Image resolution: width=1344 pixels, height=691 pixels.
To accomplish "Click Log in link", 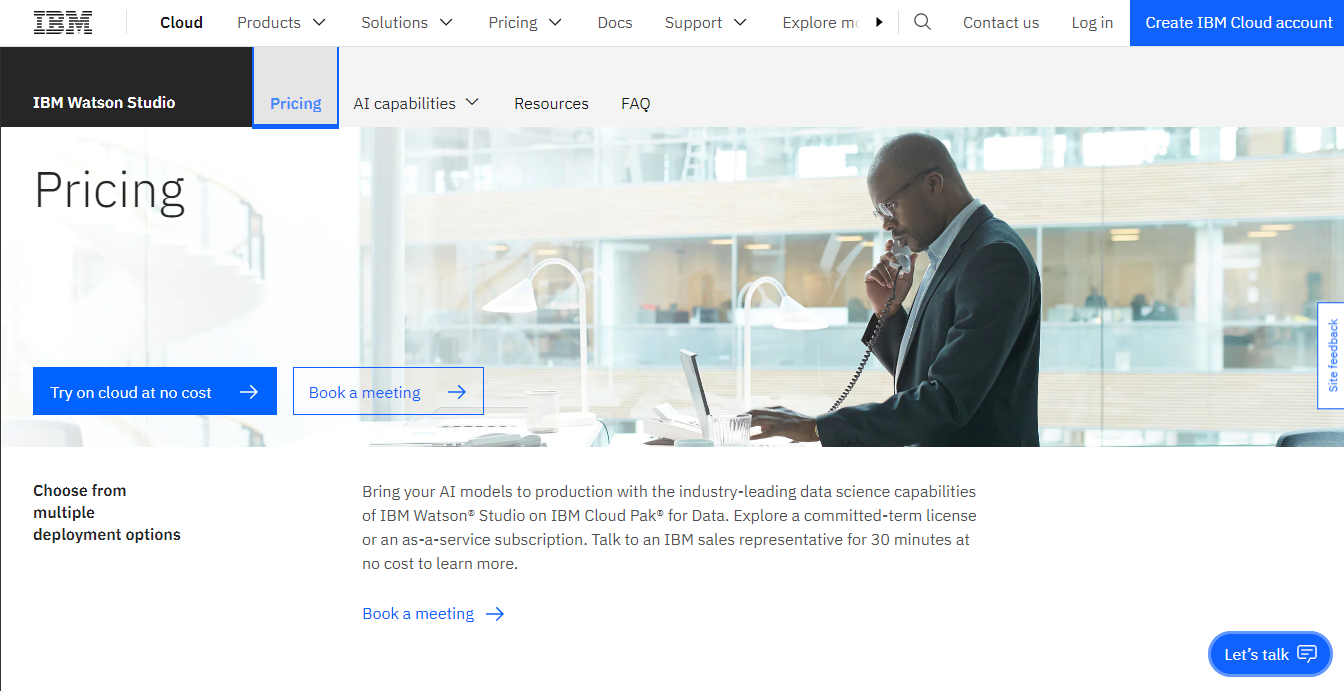I will [x=1092, y=22].
